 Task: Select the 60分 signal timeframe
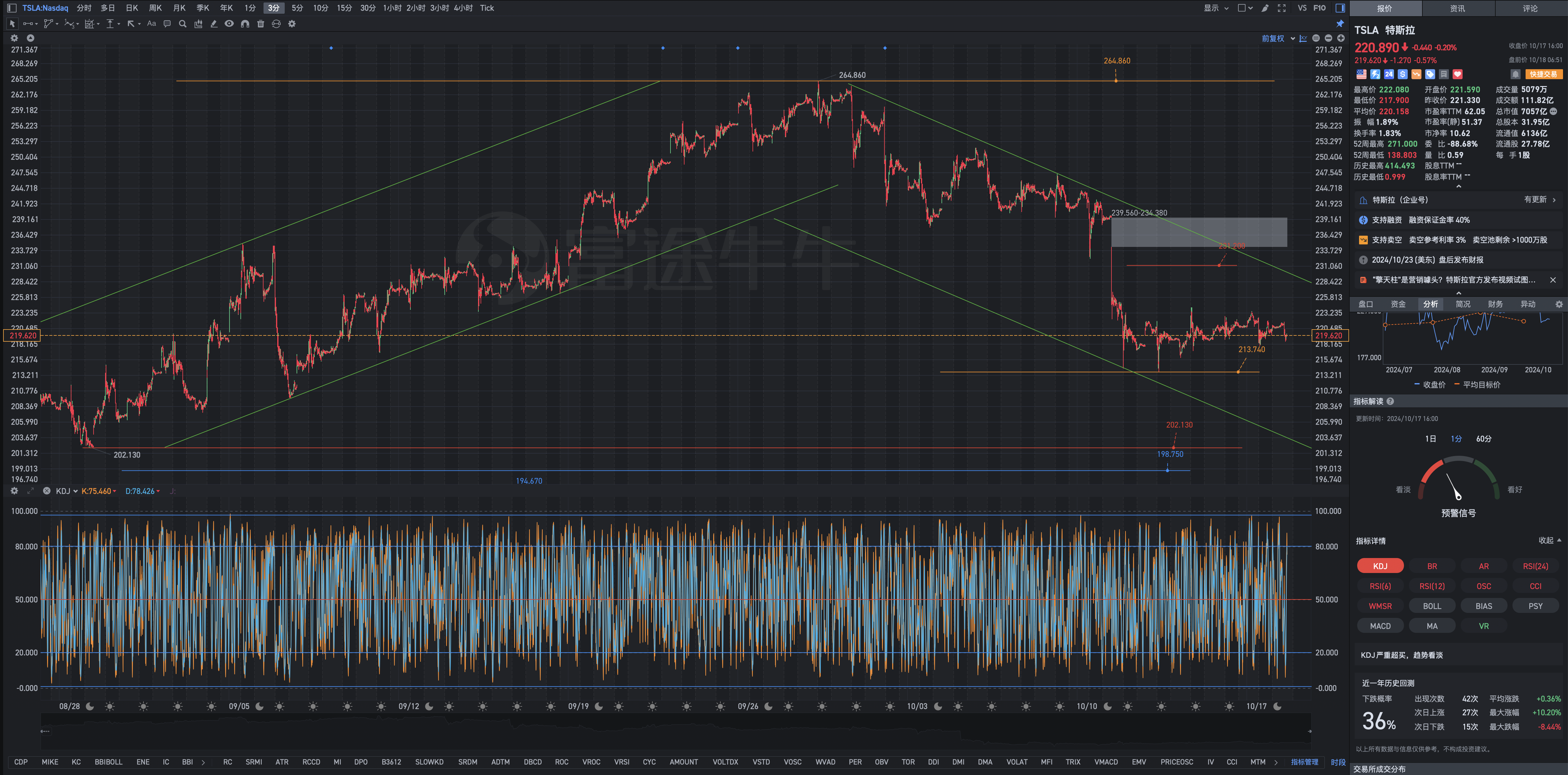1483,439
